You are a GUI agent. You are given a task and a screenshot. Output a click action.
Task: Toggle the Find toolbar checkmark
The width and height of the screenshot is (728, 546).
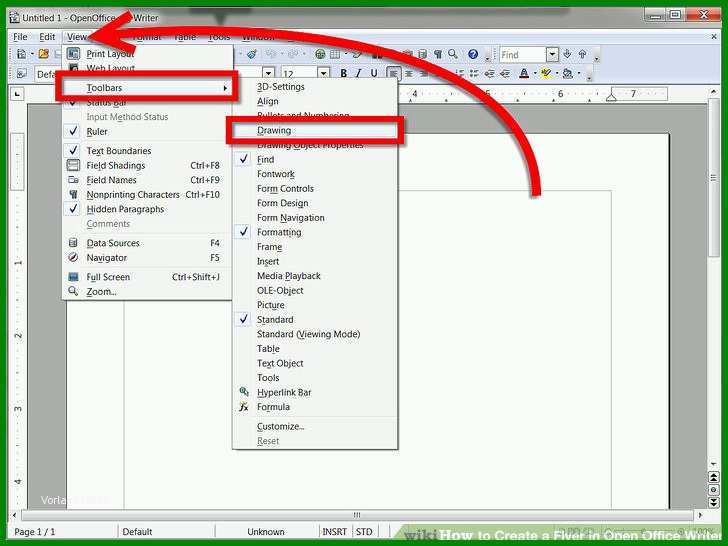coord(315,159)
